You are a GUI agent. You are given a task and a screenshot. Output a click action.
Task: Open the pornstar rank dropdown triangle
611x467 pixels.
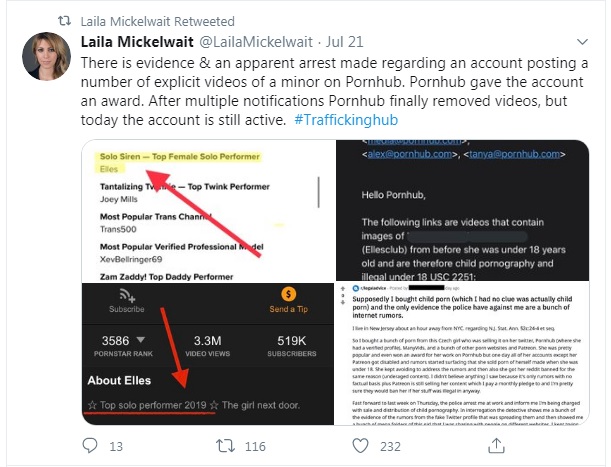point(141,340)
